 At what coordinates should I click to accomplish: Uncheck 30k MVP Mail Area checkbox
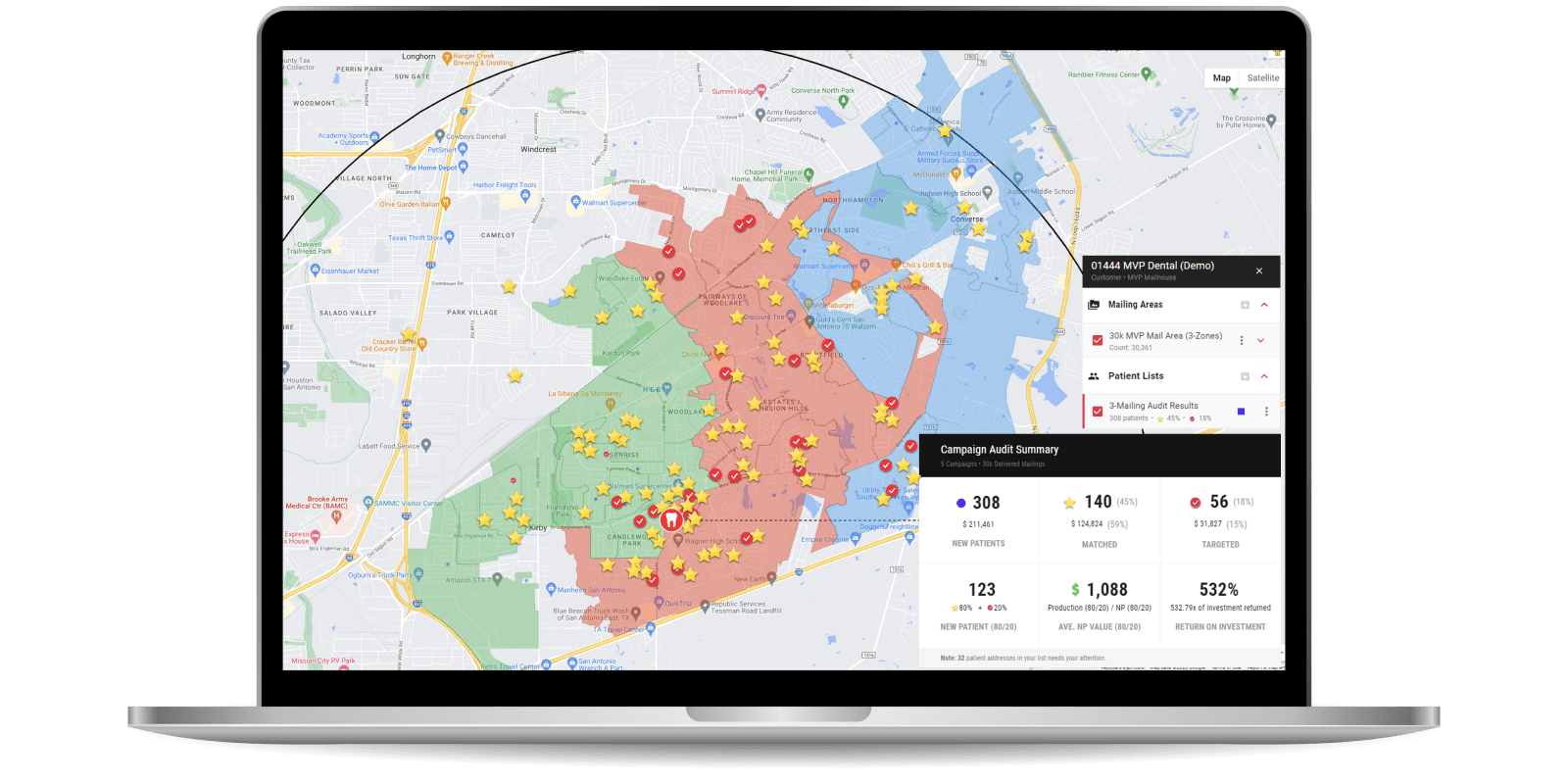click(1098, 340)
